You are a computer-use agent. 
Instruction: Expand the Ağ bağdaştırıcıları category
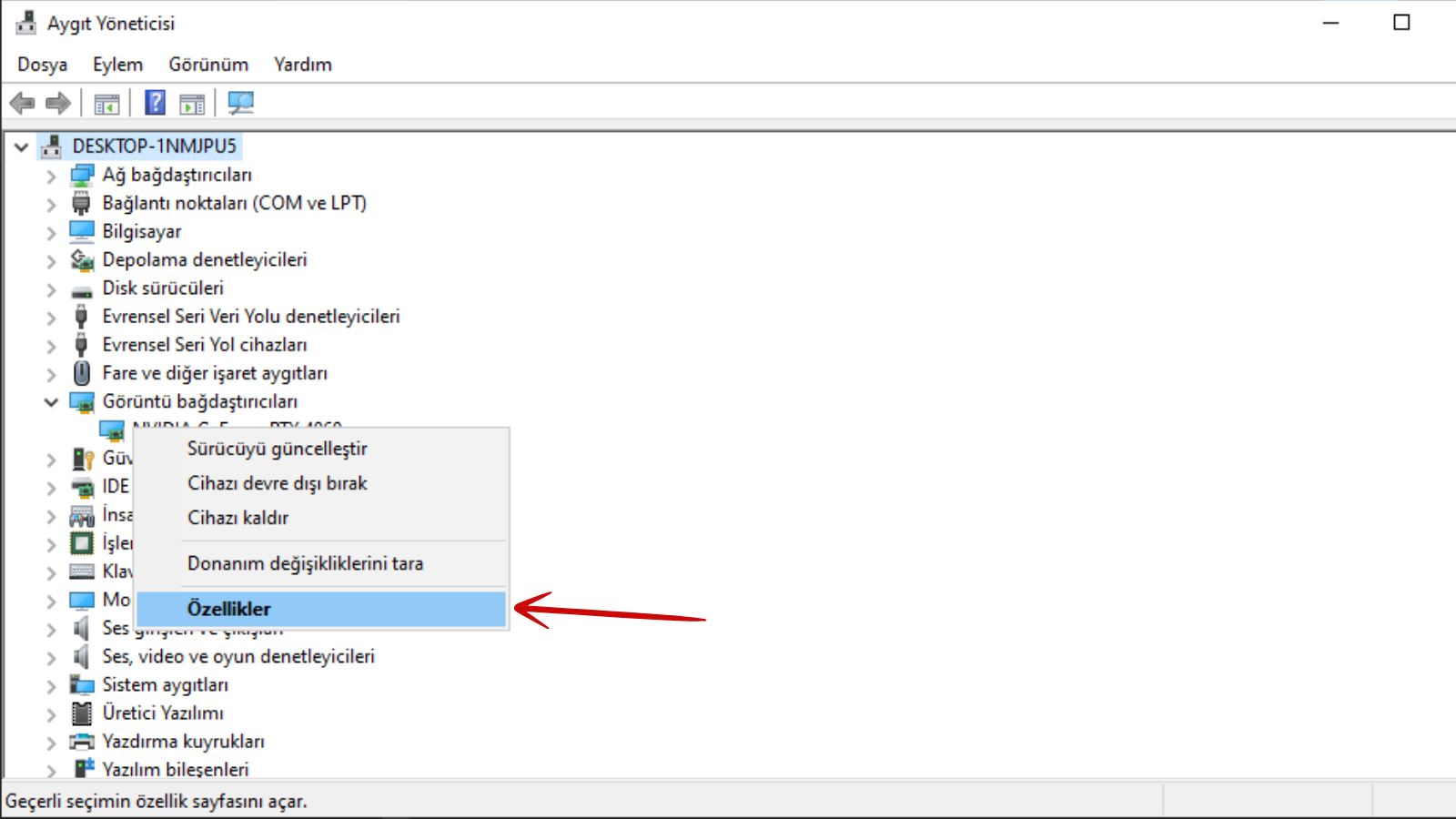pos(51,176)
